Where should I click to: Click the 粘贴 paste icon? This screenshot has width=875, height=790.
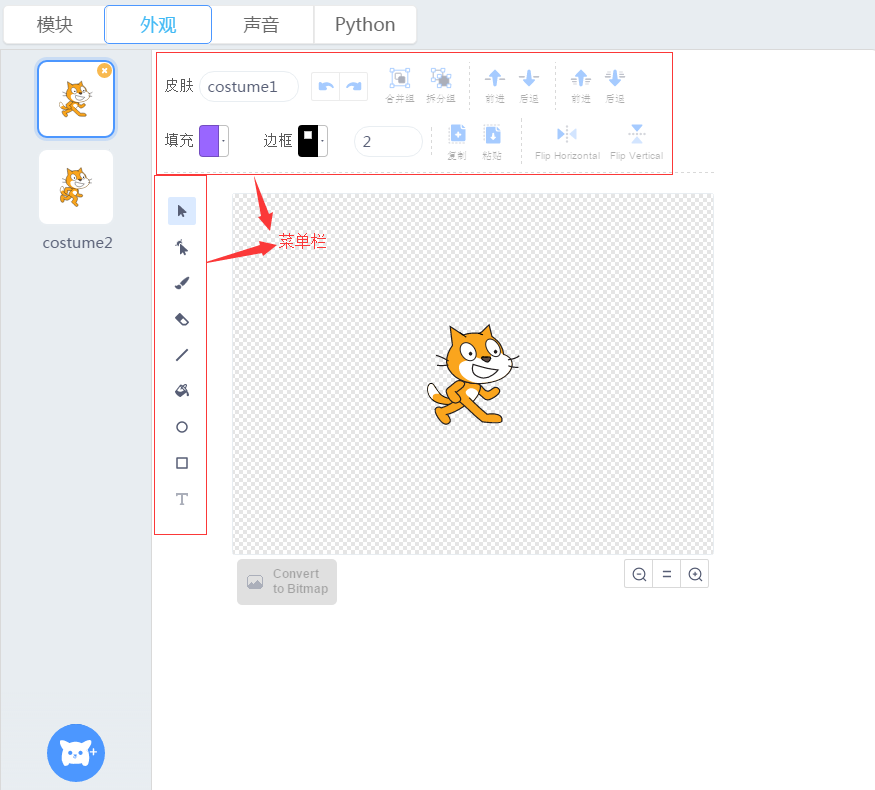(492, 142)
